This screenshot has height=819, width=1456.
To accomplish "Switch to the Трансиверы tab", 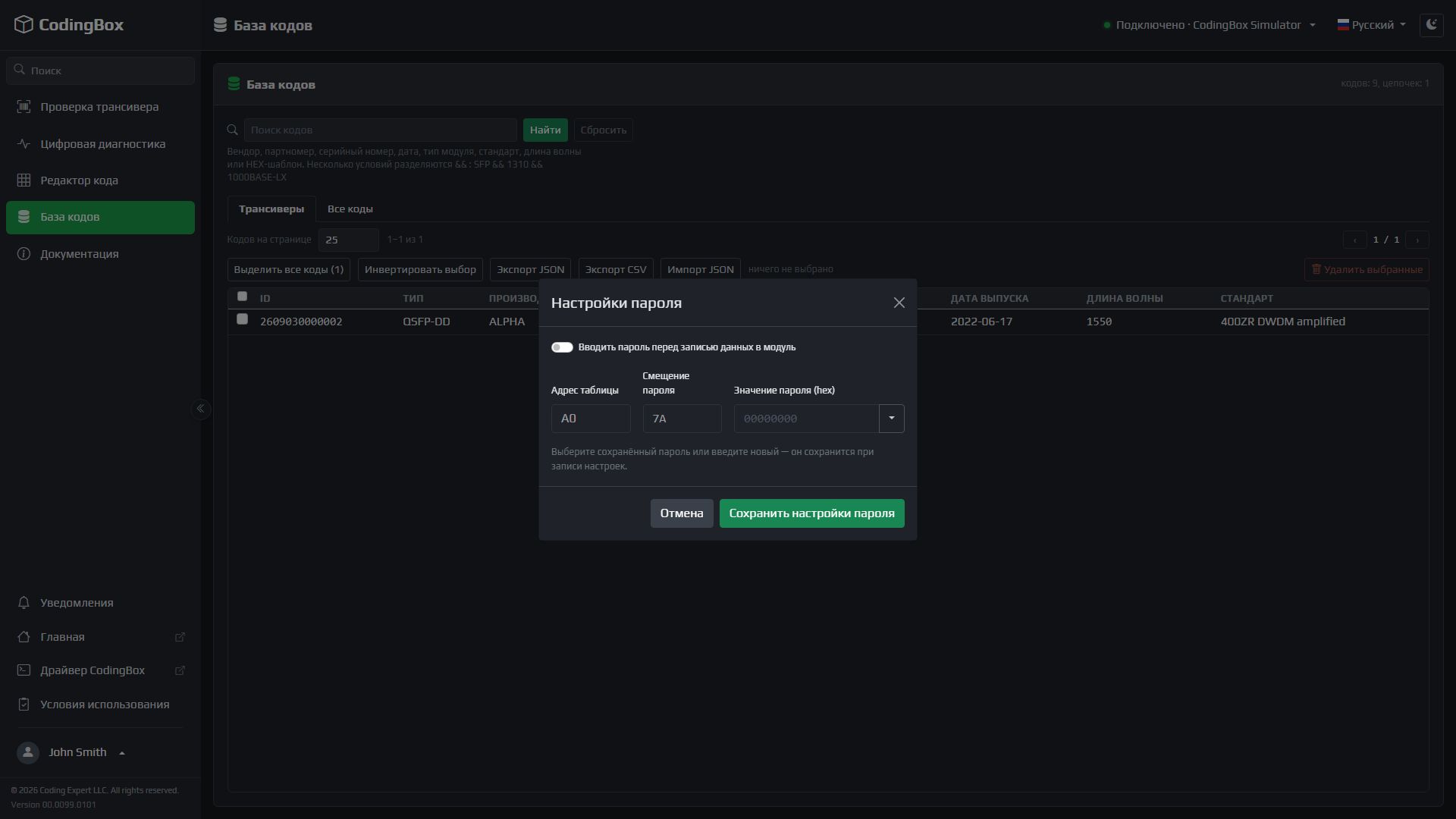I will click(x=271, y=209).
